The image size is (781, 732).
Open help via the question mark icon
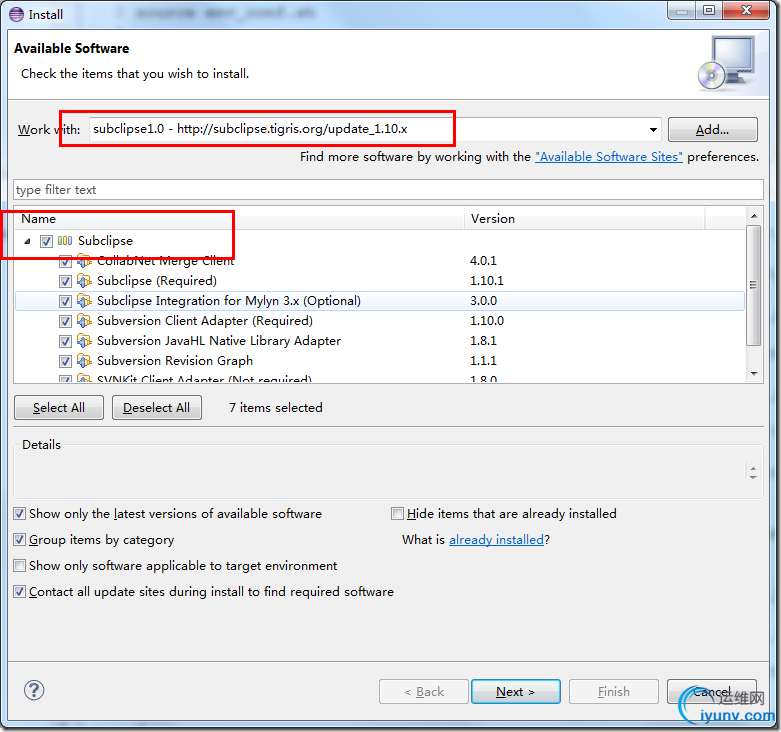34,690
